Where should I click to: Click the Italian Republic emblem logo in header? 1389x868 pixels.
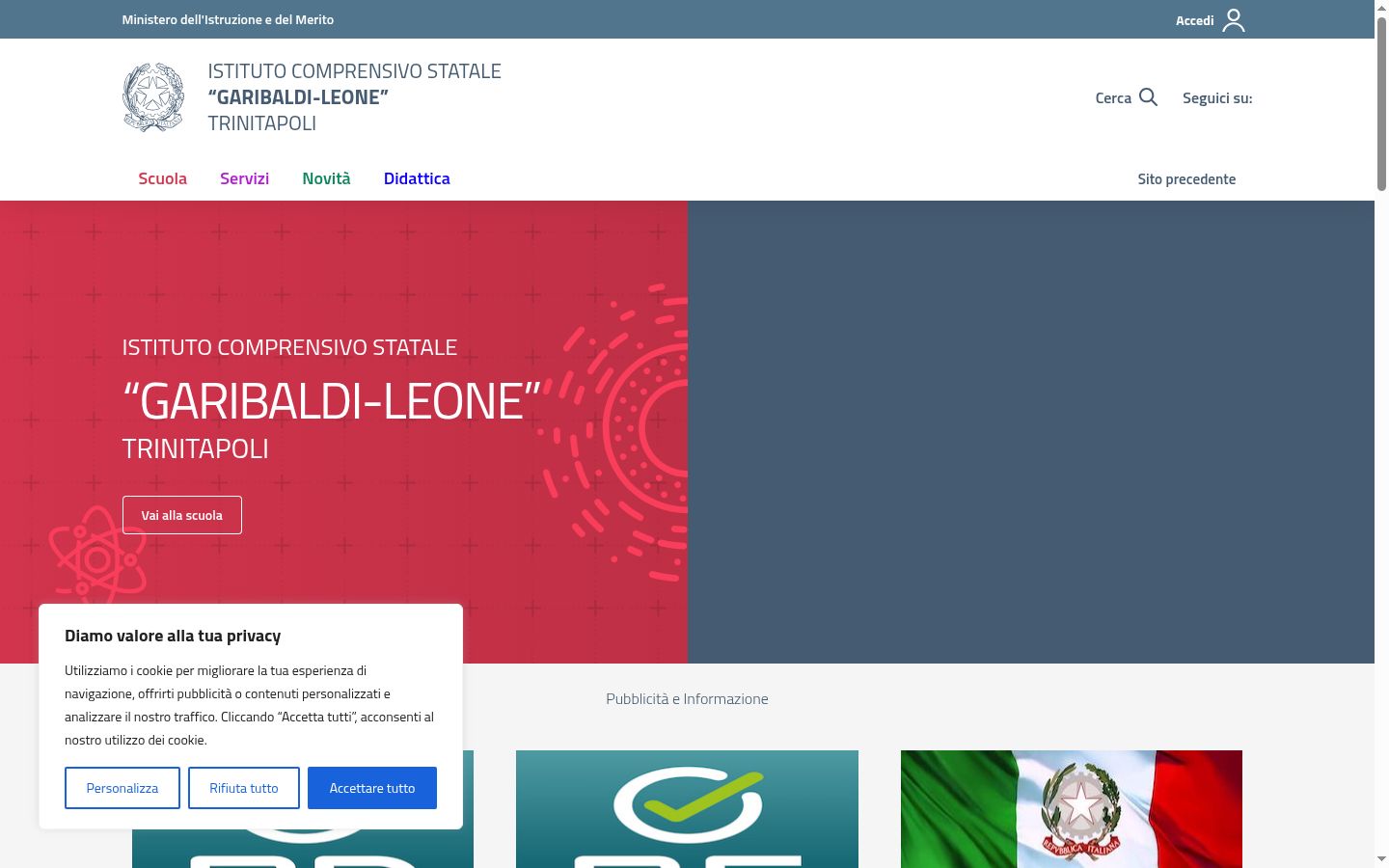pyautogui.click(x=153, y=97)
